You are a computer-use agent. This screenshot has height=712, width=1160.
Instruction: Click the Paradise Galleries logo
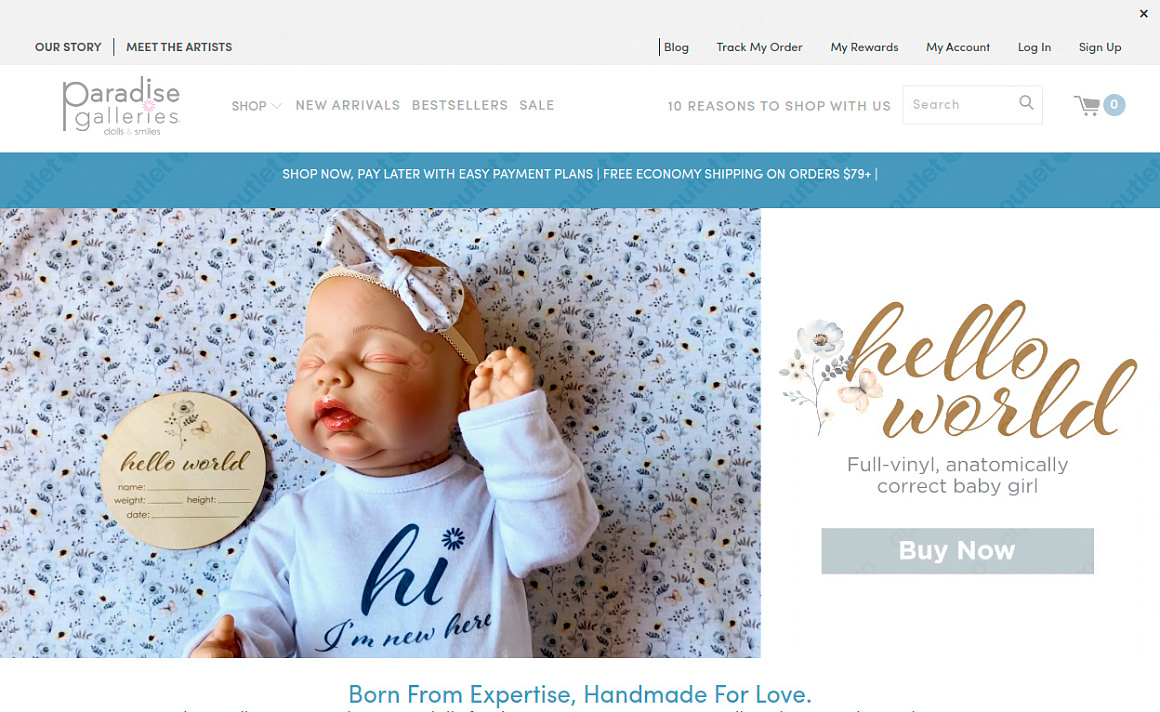coord(121,106)
